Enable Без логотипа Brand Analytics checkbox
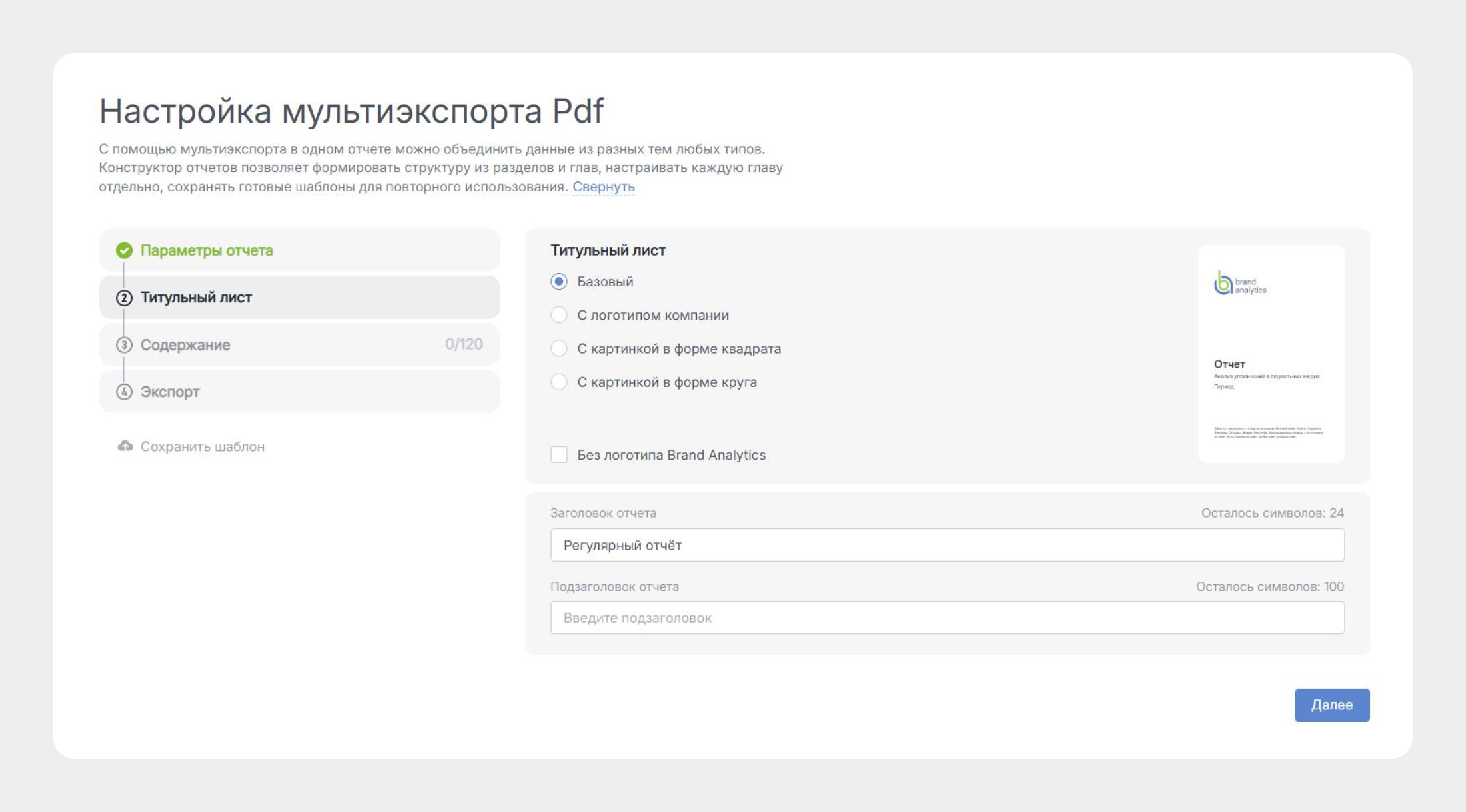1466x812 pixels. tap(559, 455)
